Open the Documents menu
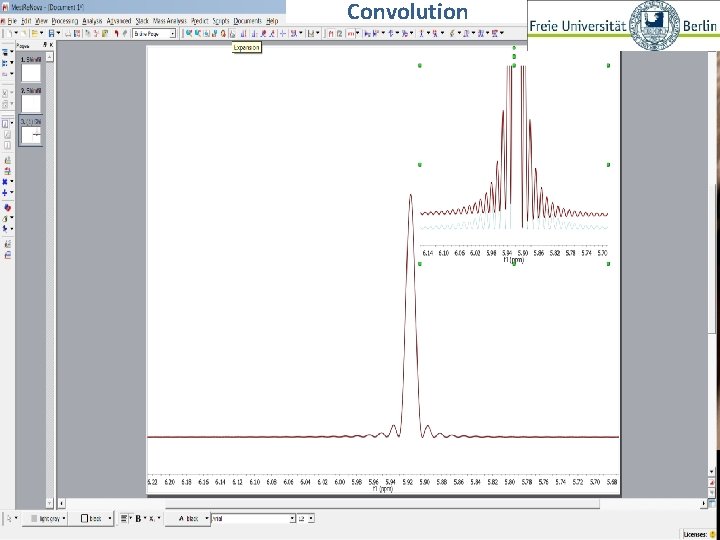The height and width of the screenshot is (540, 720). [x=248, y=21]
